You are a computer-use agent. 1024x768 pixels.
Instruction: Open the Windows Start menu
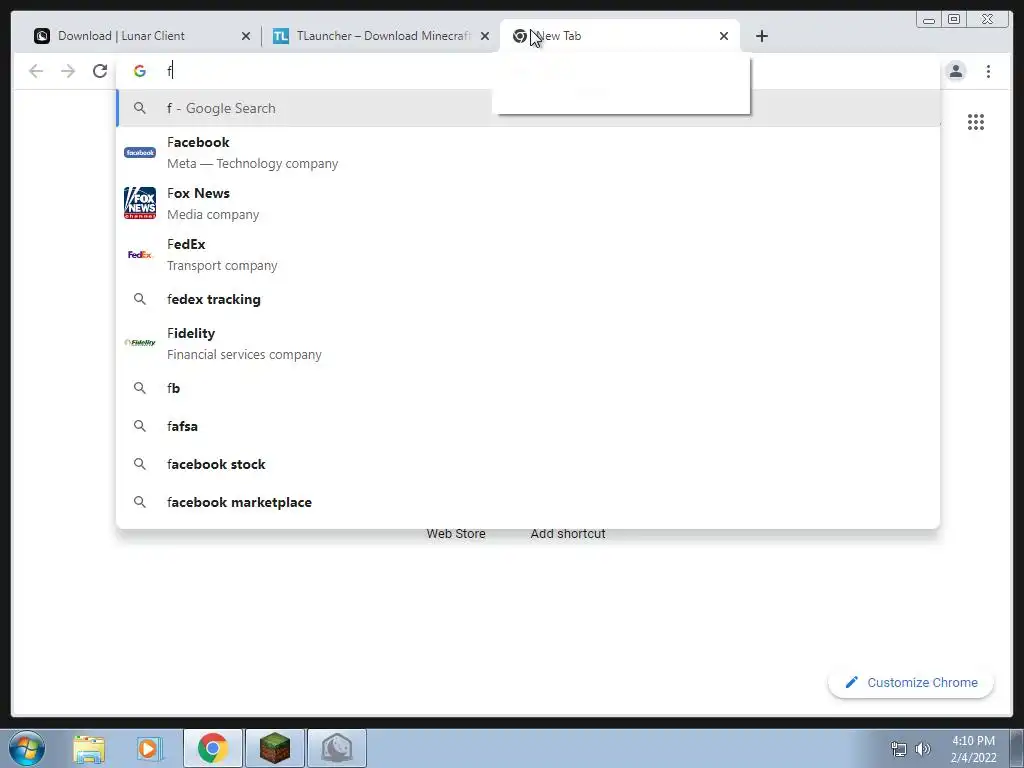point(27,748)
